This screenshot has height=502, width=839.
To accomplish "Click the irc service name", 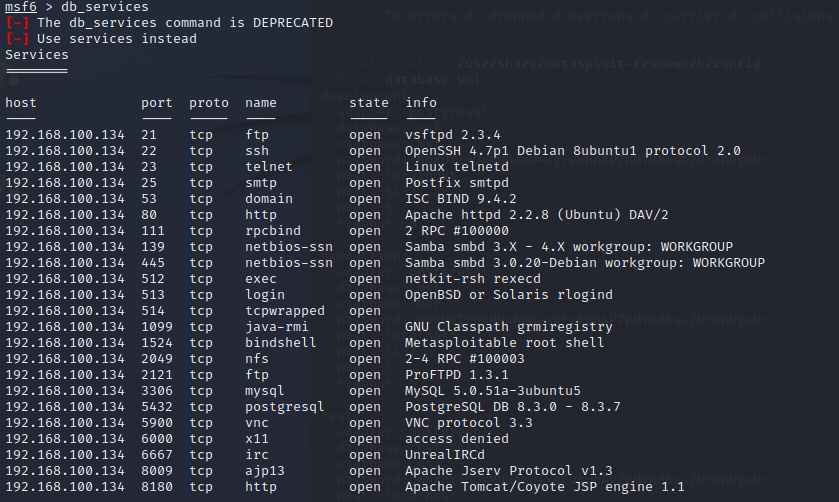I will pos(257,455).
